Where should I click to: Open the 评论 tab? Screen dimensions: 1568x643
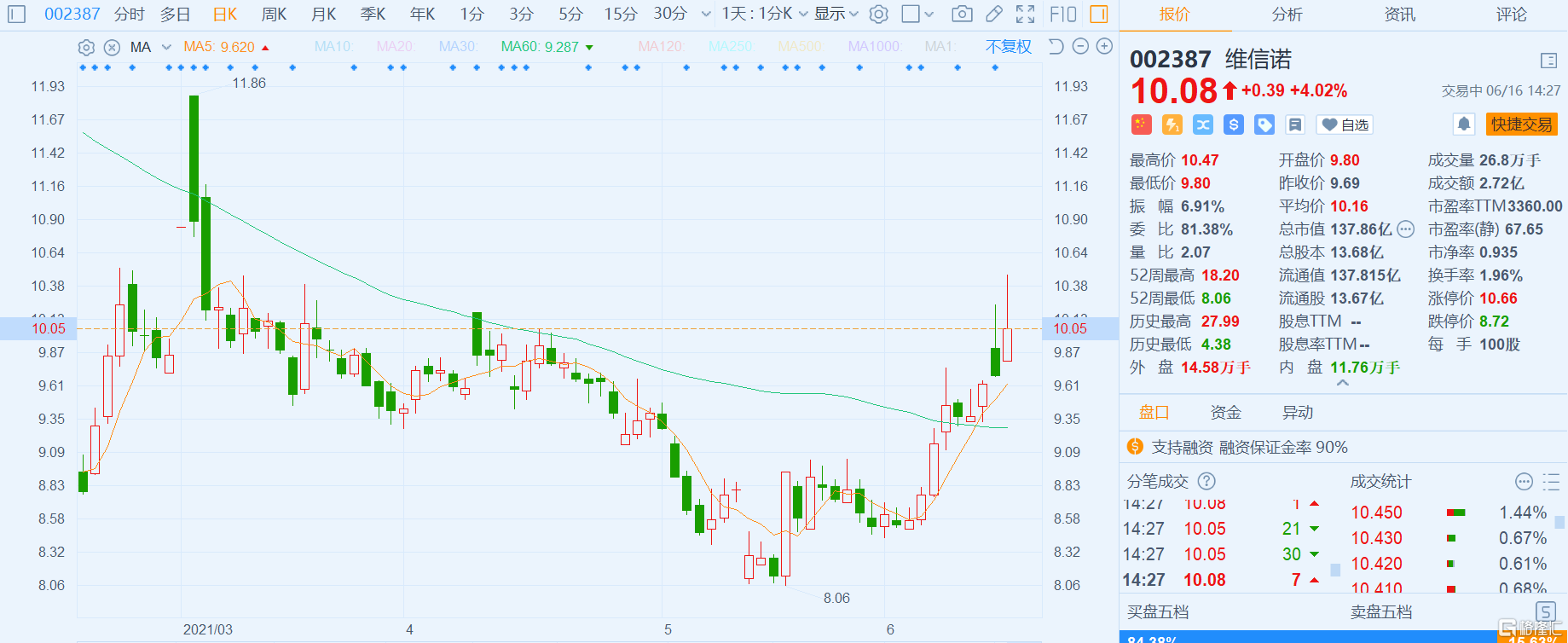tap(1512, 14)
